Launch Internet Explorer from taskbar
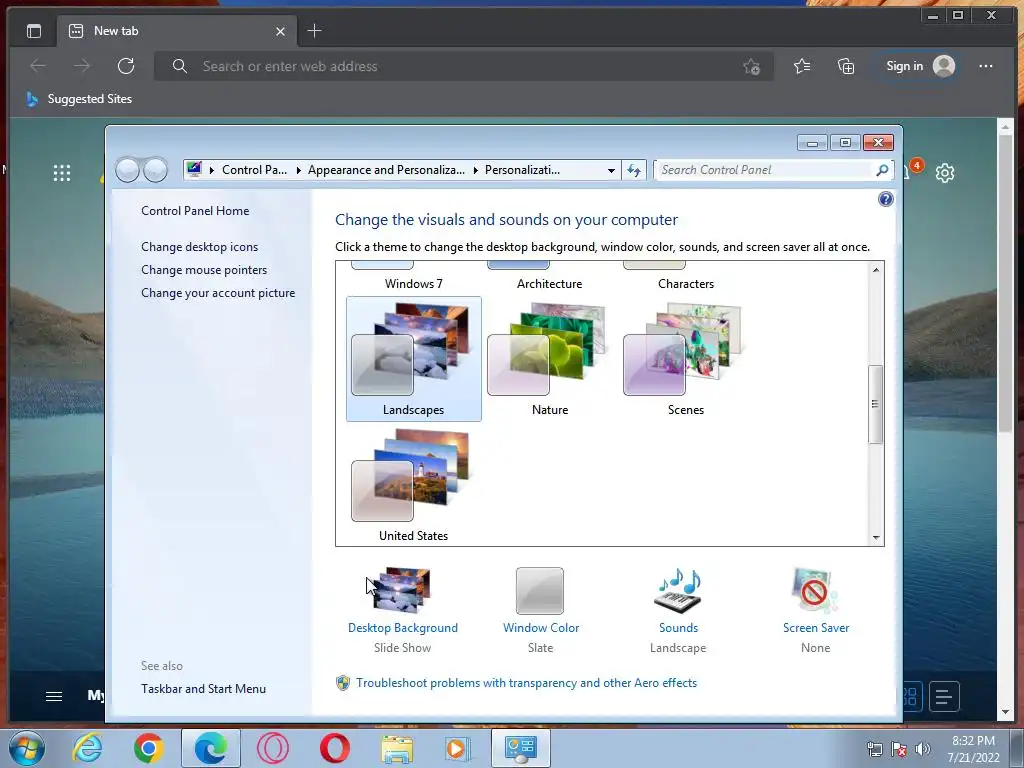The image size is (1024, 768). [x=87, y=748]
